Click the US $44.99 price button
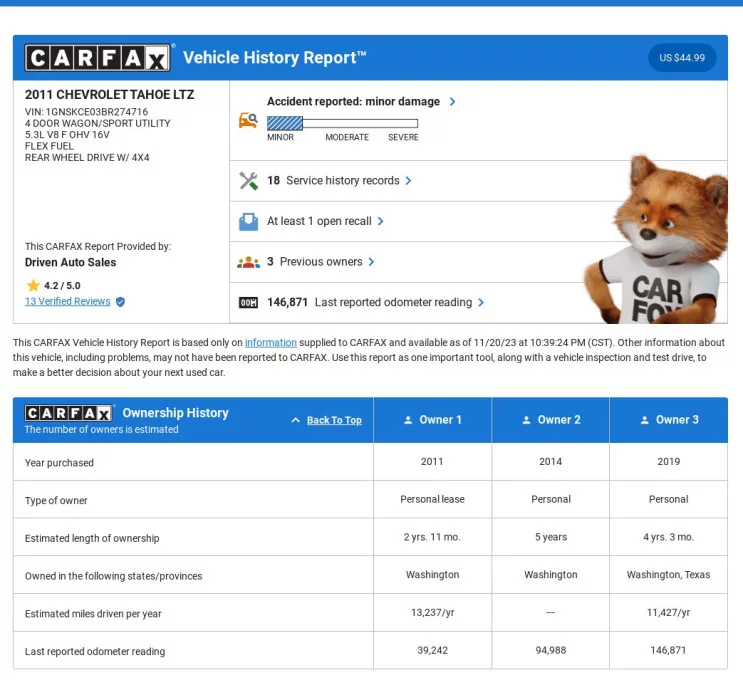Screen dimensions: 743x680 coord(682,58)
